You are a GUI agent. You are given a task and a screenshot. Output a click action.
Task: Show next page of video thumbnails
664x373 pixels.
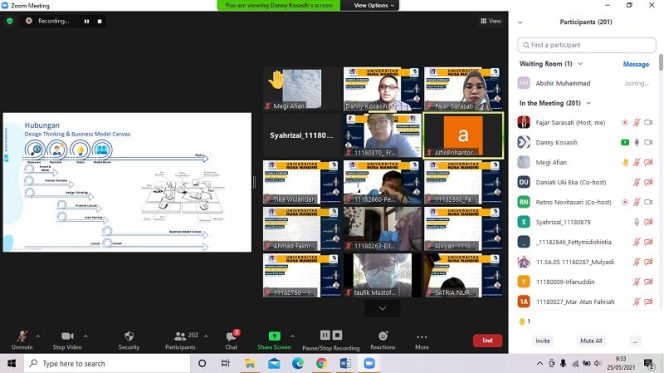click(x=382, y=309)
